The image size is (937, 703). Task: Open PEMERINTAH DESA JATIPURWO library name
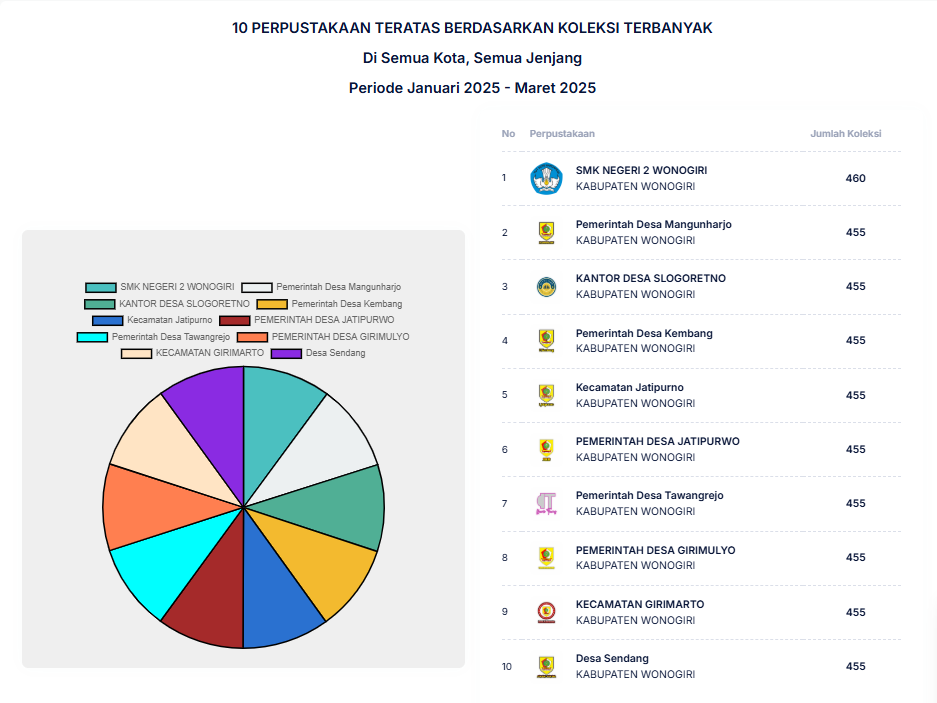click(657, 441)
